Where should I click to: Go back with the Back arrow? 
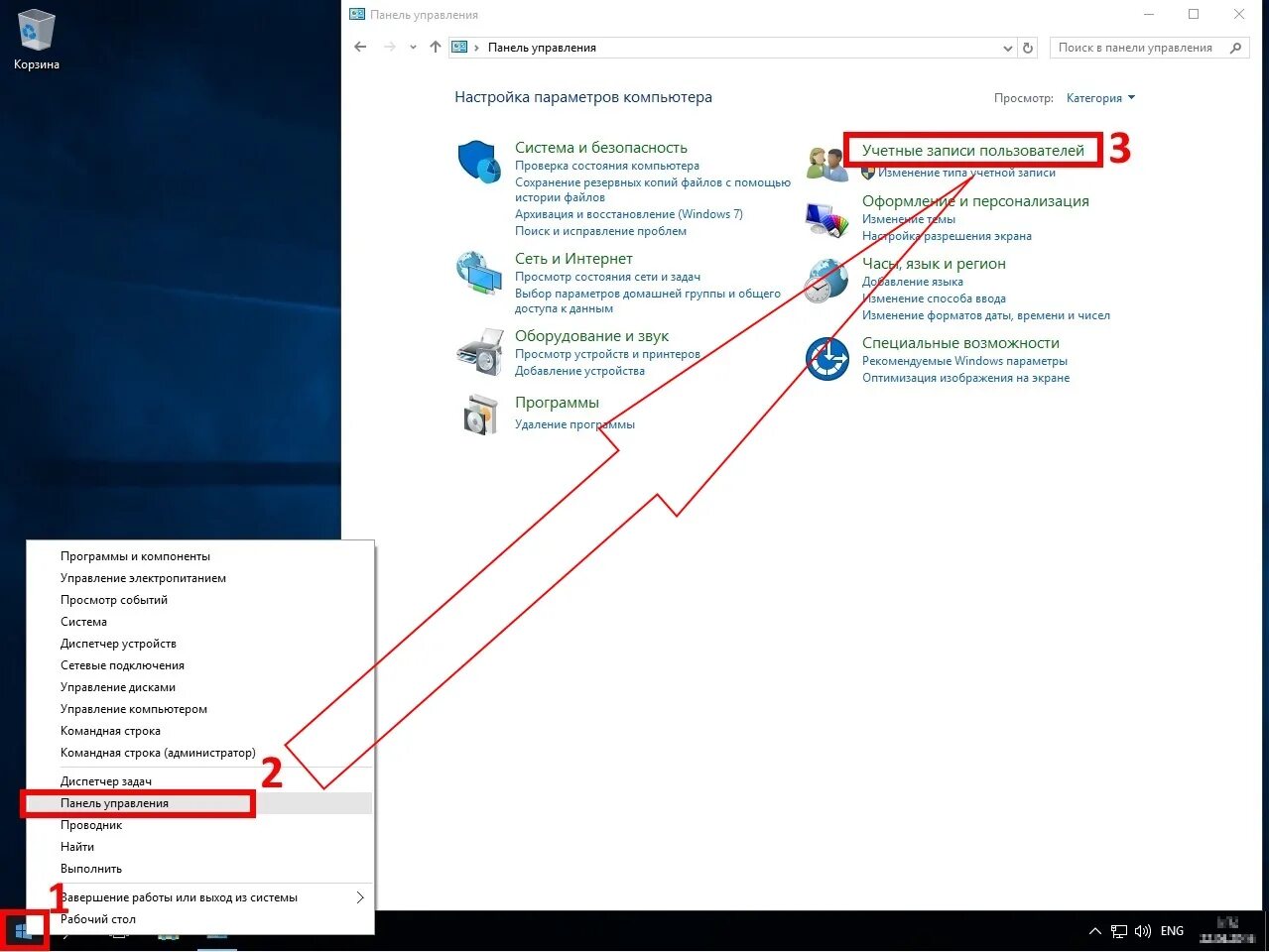360,47
